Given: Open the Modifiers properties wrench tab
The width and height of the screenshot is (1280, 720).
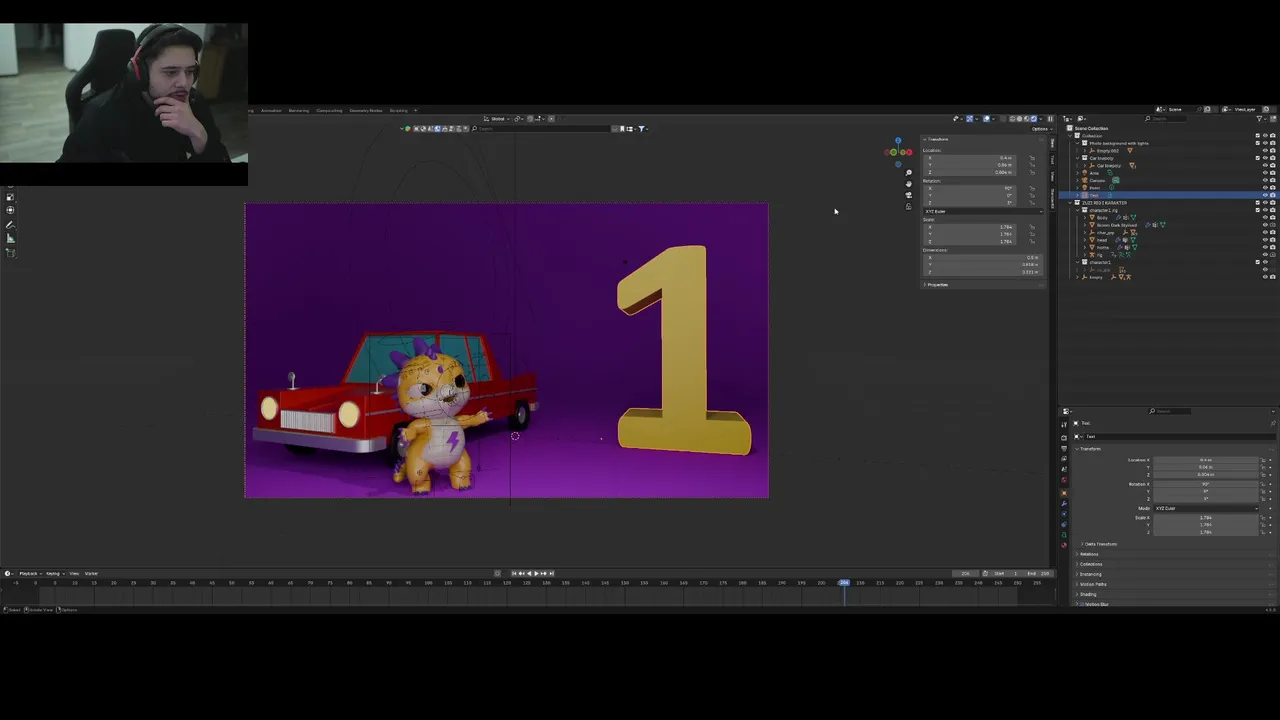Looking at the screenshot, I should (x=1064, y=503).
